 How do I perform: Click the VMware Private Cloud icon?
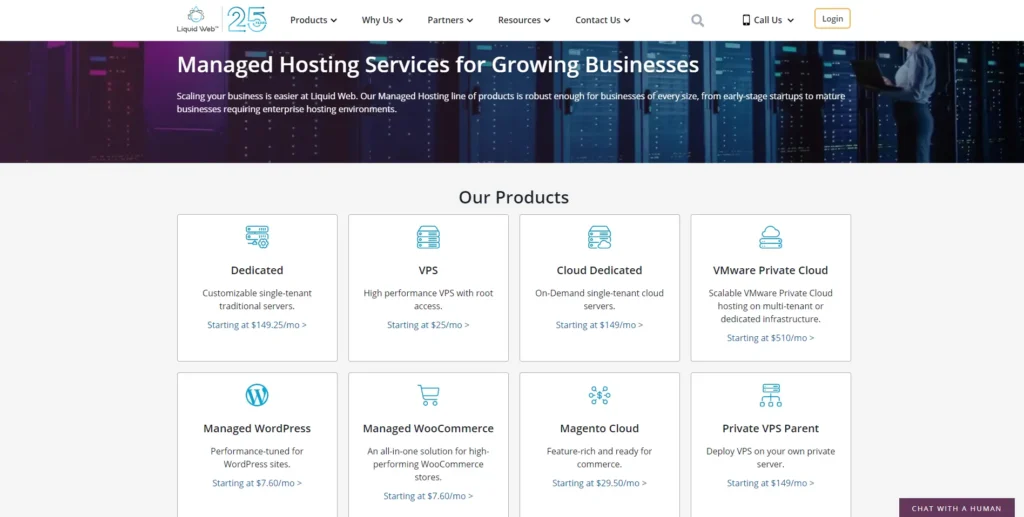point(771,237)
